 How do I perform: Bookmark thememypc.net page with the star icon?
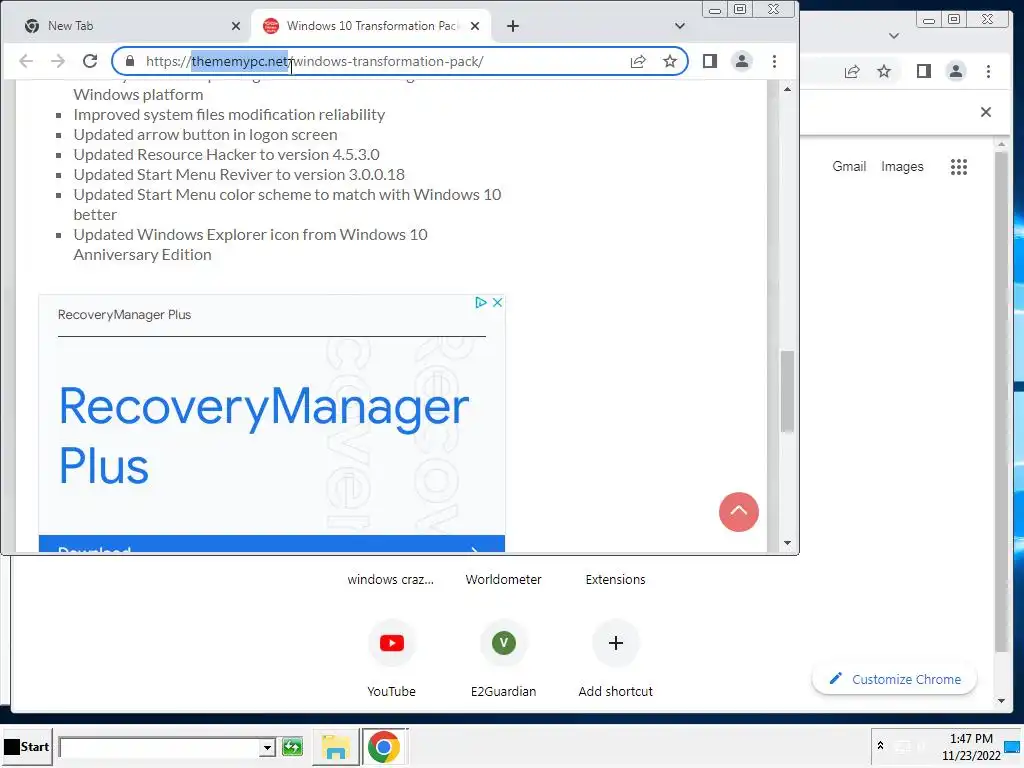pos(670,61)
